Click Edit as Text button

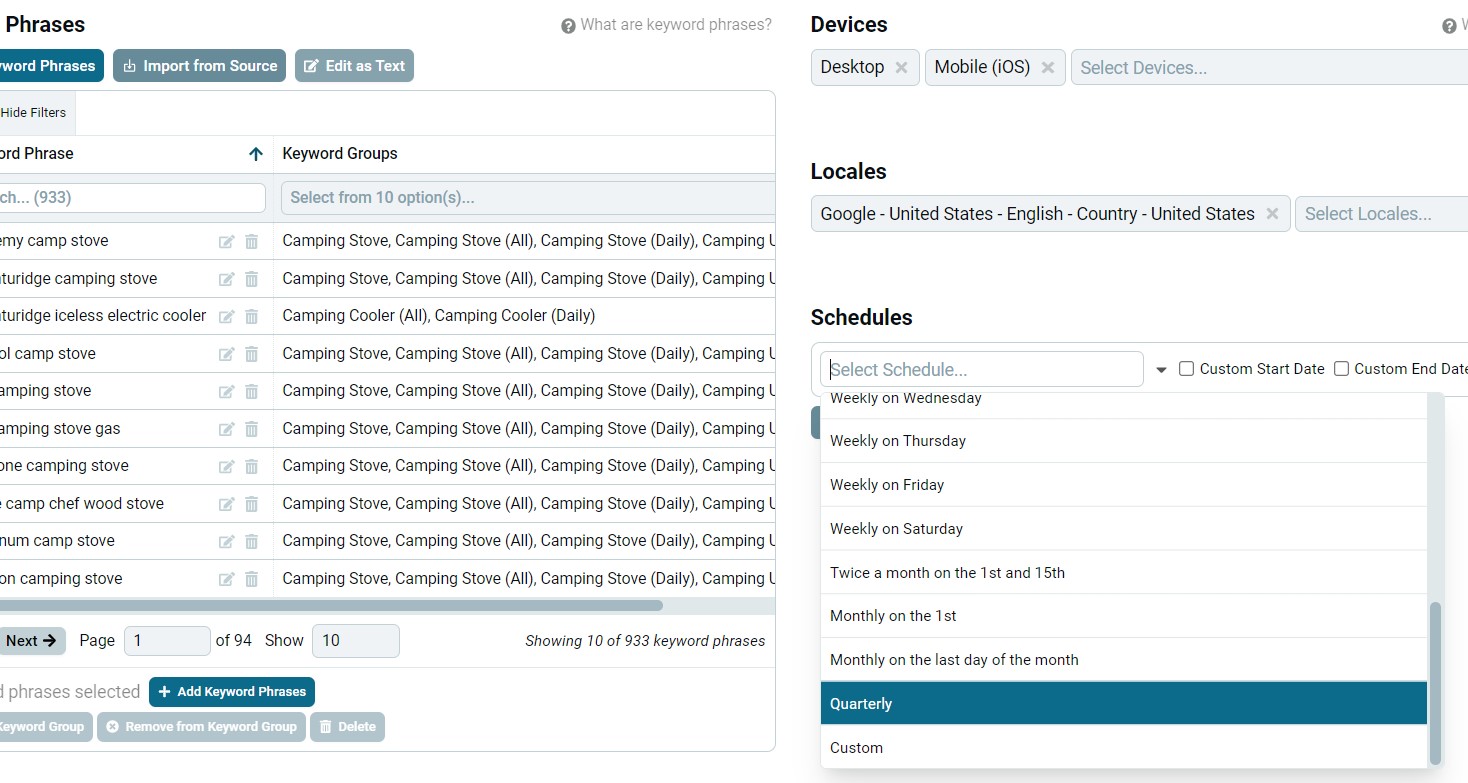(x=354, y=66)
